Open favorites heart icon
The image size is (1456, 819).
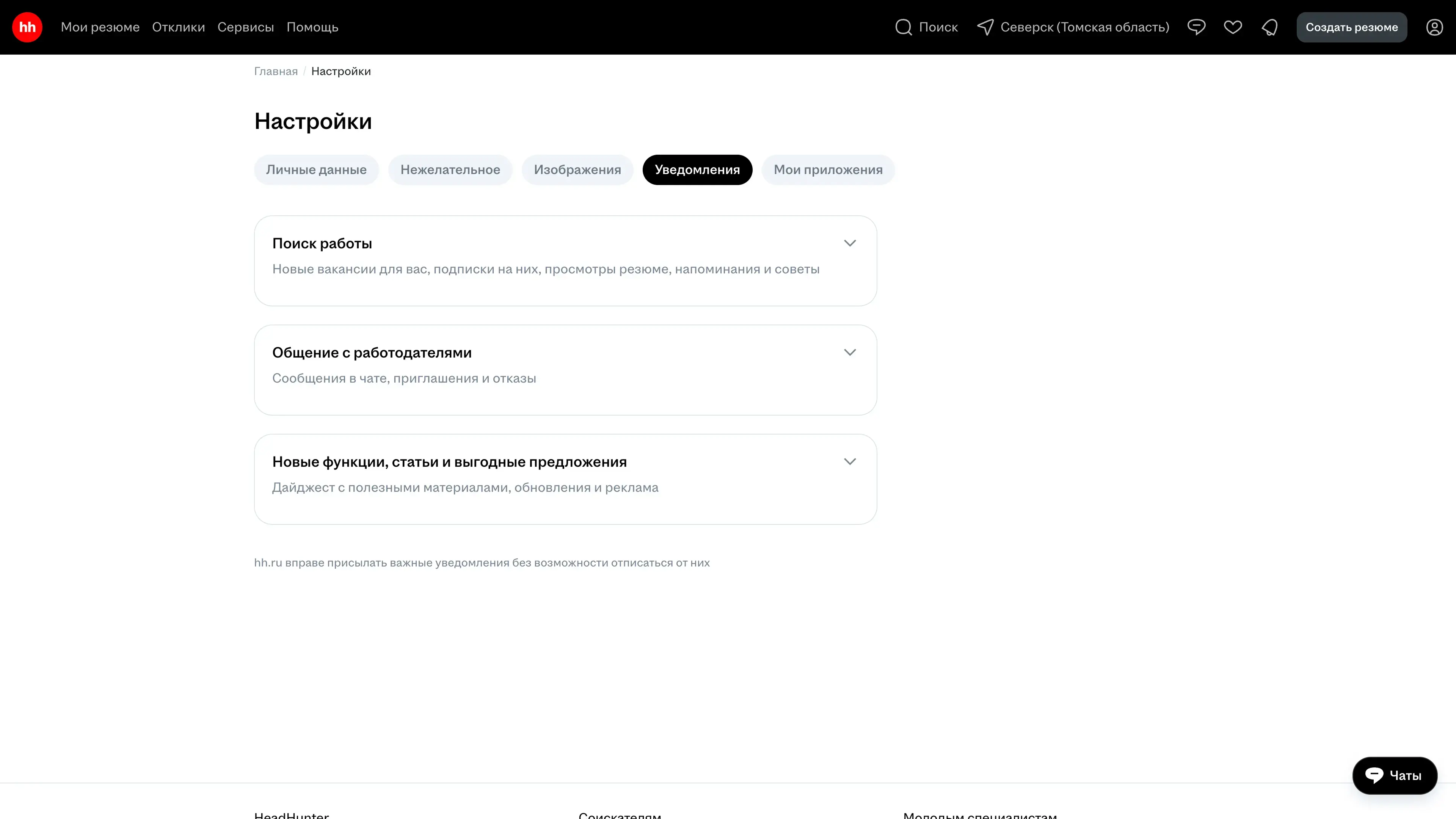[1233, 27]
